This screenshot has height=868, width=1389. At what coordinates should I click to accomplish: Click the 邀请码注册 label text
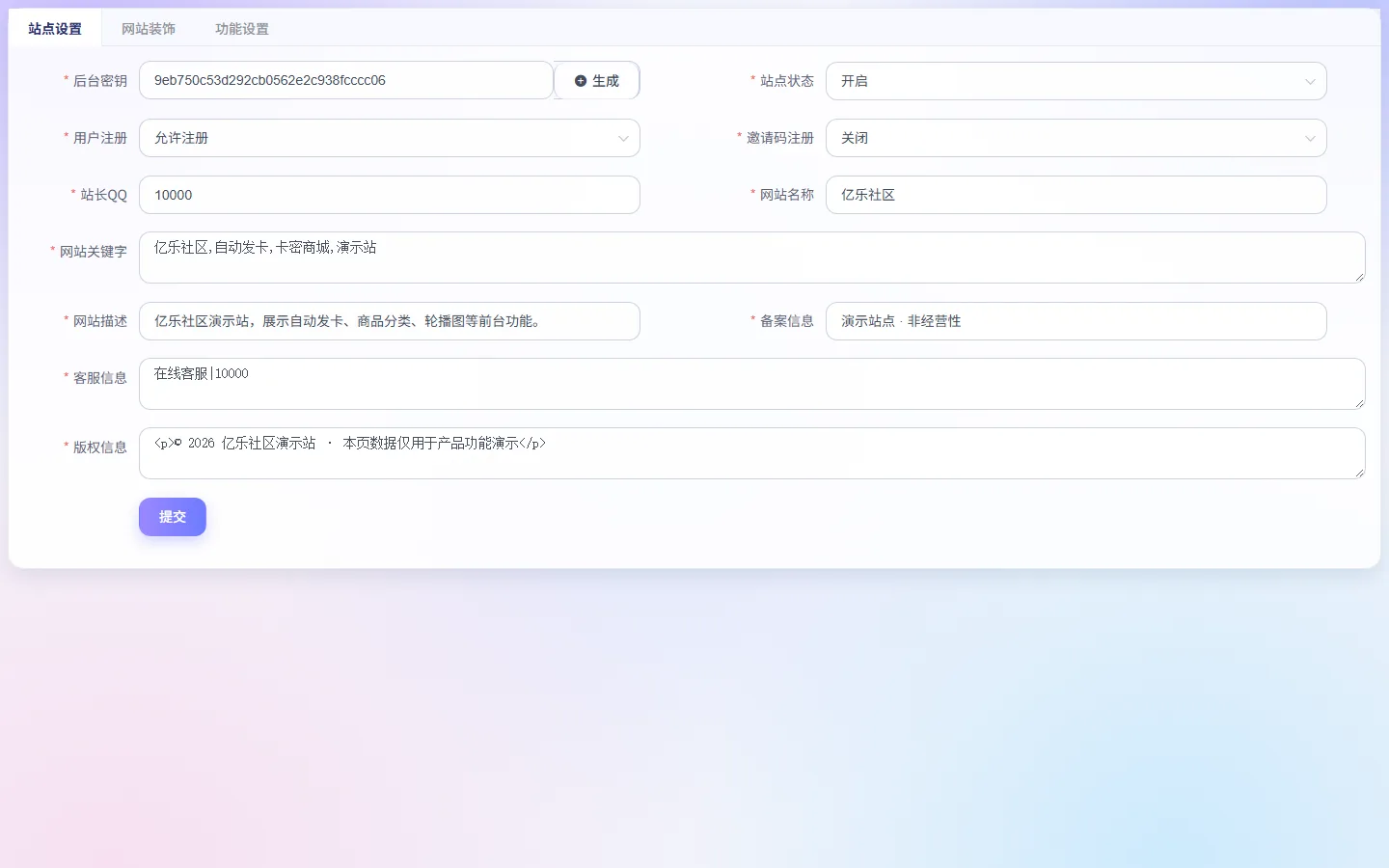click(x=780, y=138)
